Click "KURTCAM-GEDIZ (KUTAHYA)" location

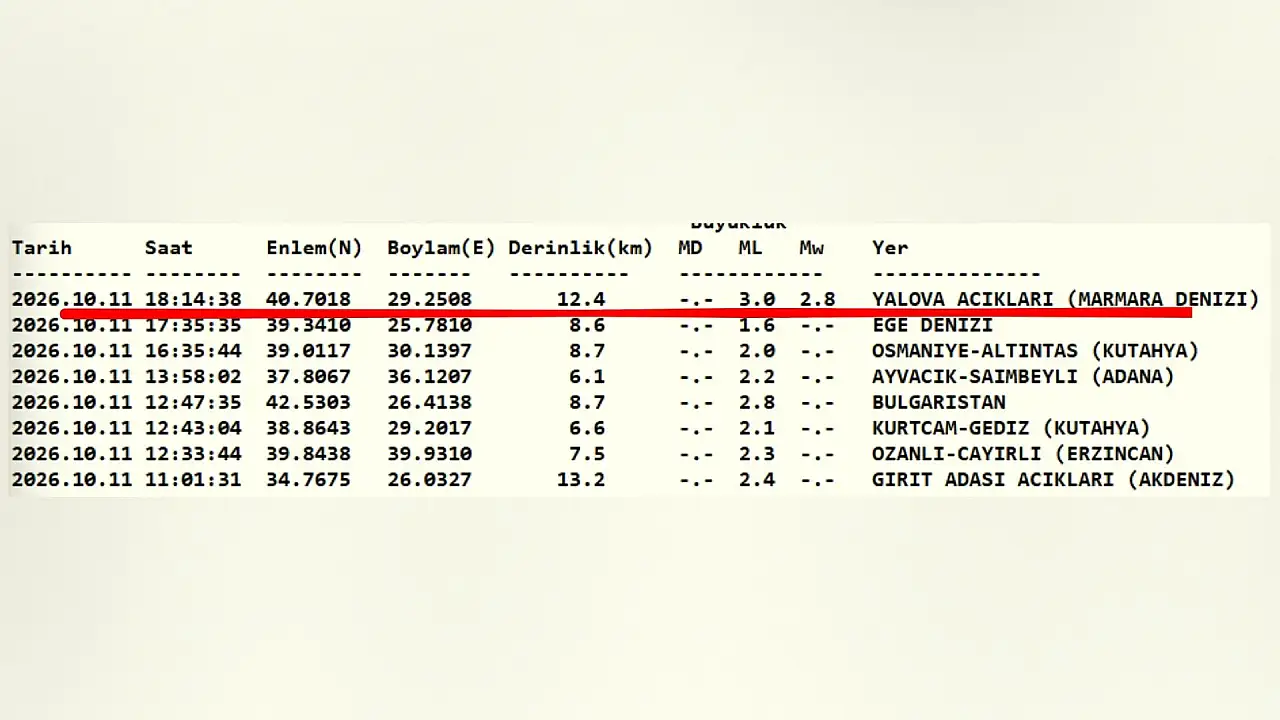coord(1011,428)
